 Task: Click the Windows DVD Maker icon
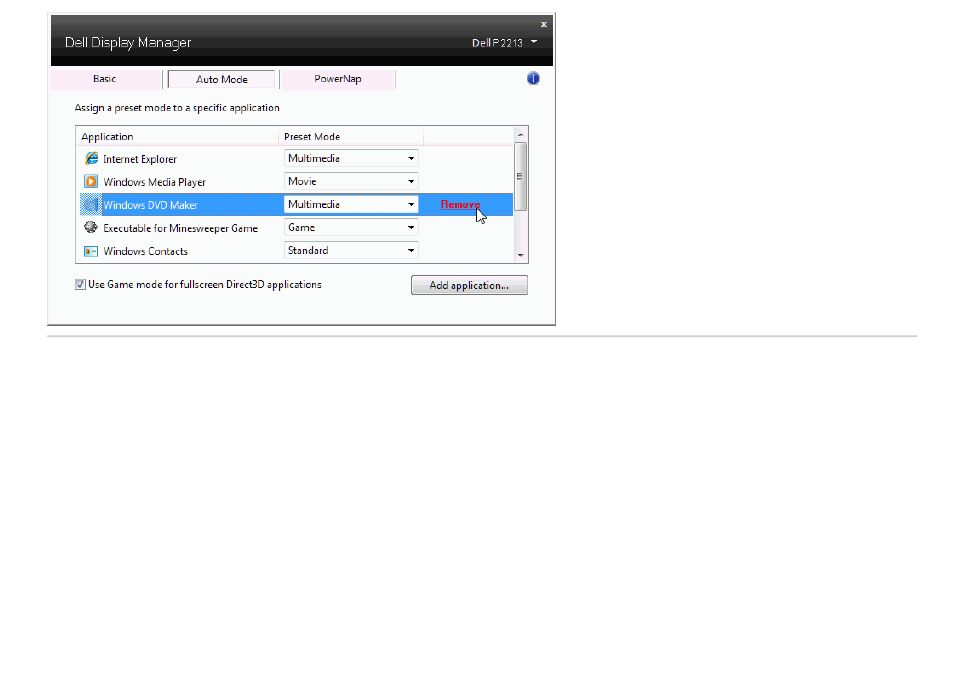coord(91,204)
